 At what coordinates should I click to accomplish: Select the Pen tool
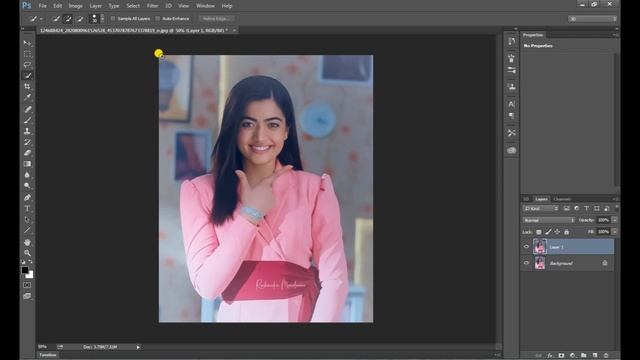point(27,198)
